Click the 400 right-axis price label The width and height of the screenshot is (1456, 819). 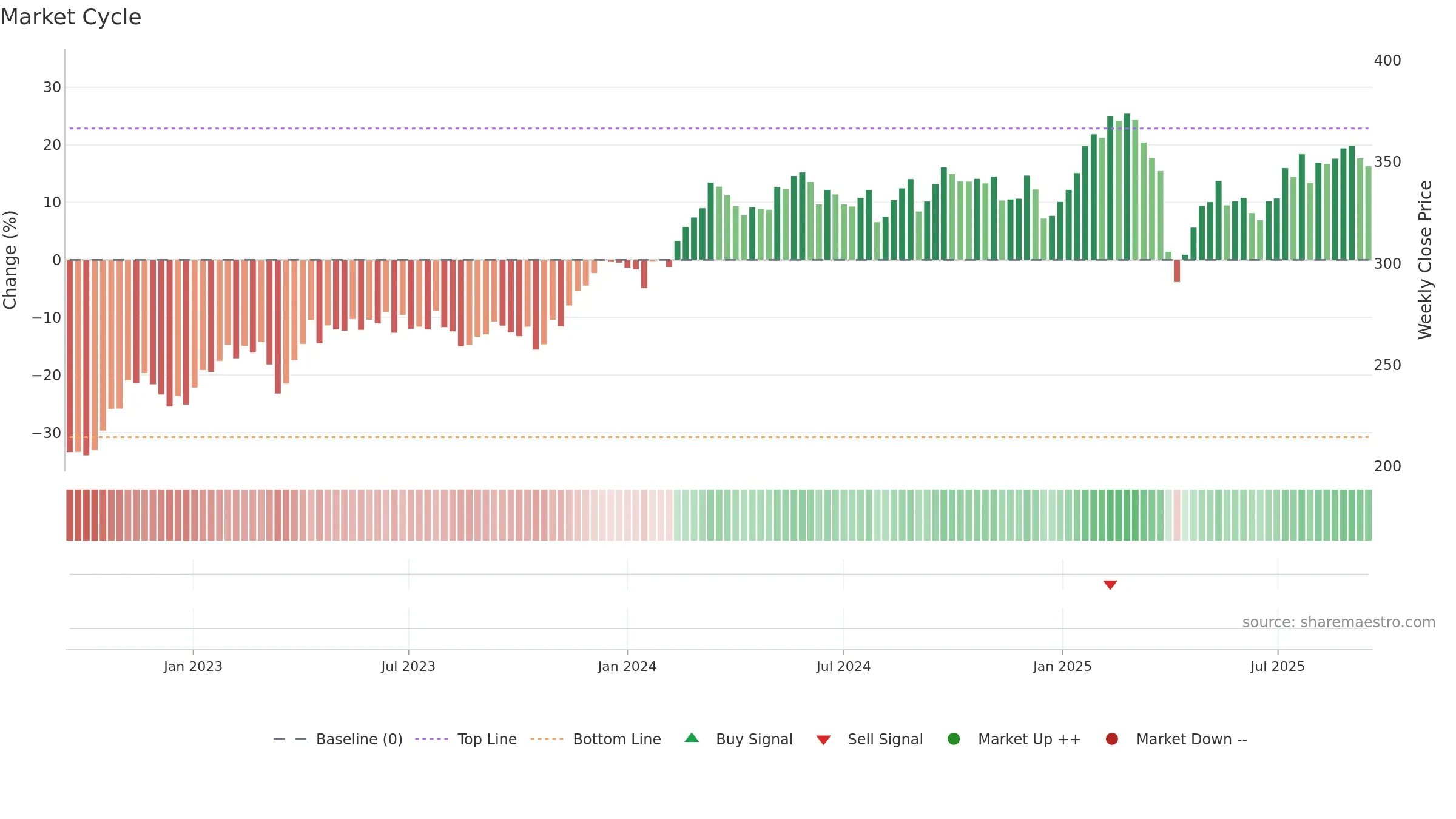tap(1387, 61)
